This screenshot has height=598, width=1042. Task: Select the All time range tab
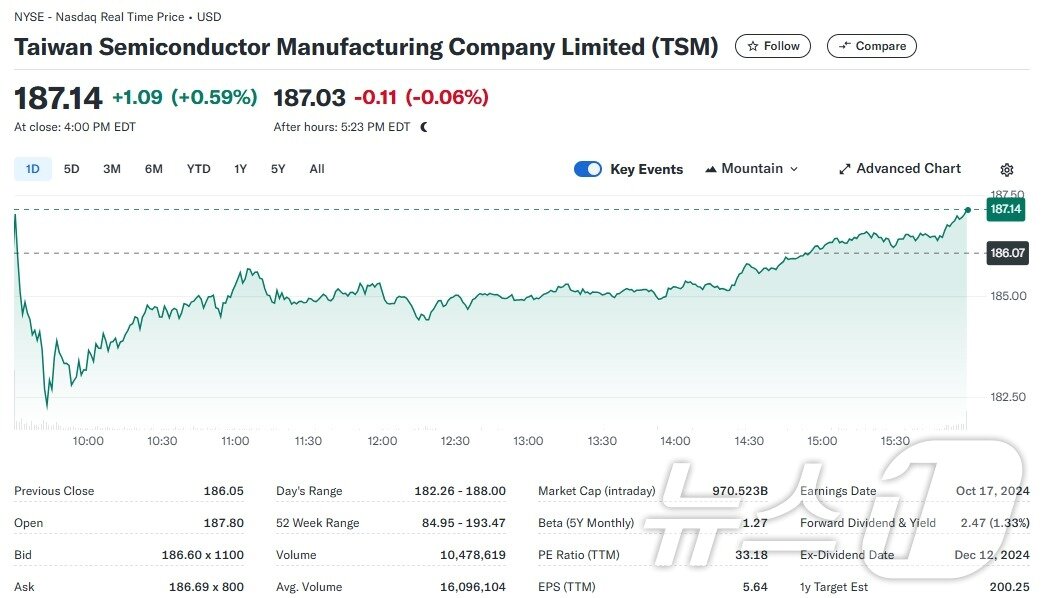click(x=317, y=169)
